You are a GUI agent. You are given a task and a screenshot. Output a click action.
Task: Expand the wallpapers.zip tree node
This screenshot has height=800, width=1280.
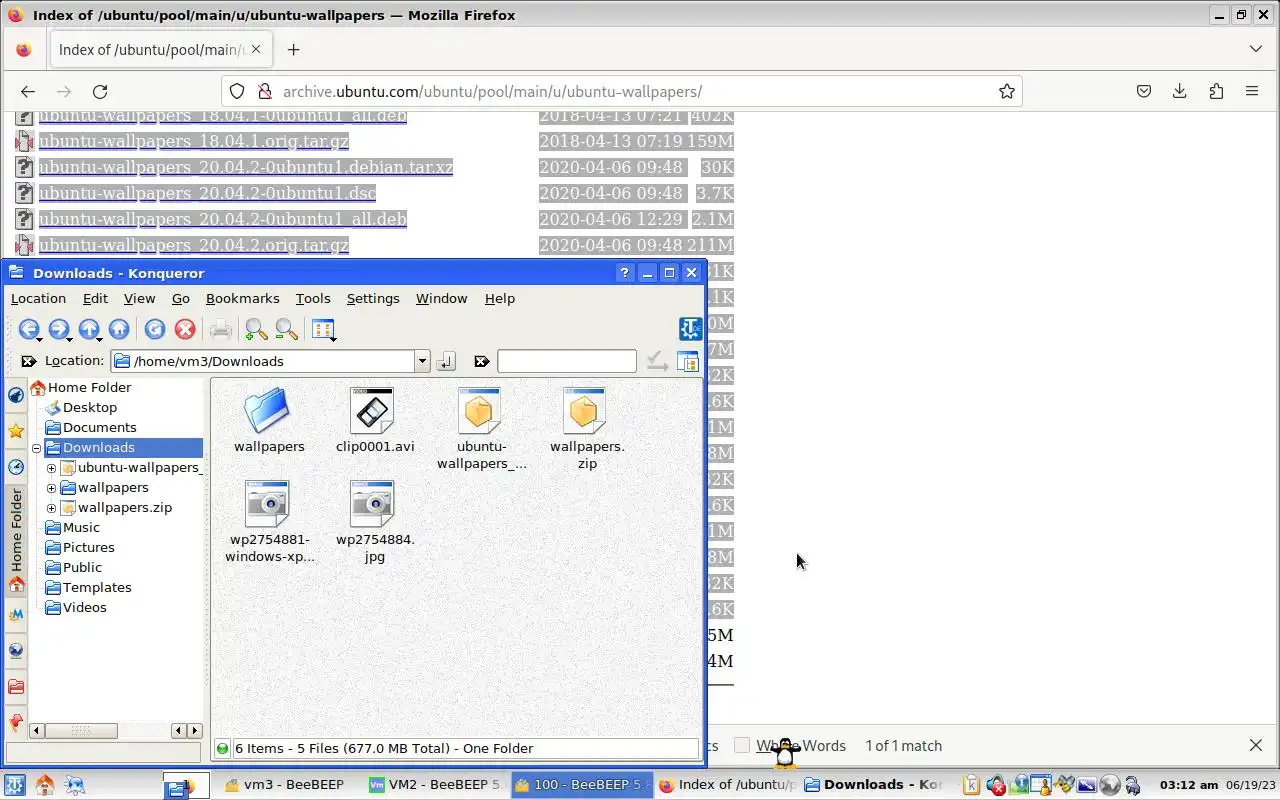(52, 508)
